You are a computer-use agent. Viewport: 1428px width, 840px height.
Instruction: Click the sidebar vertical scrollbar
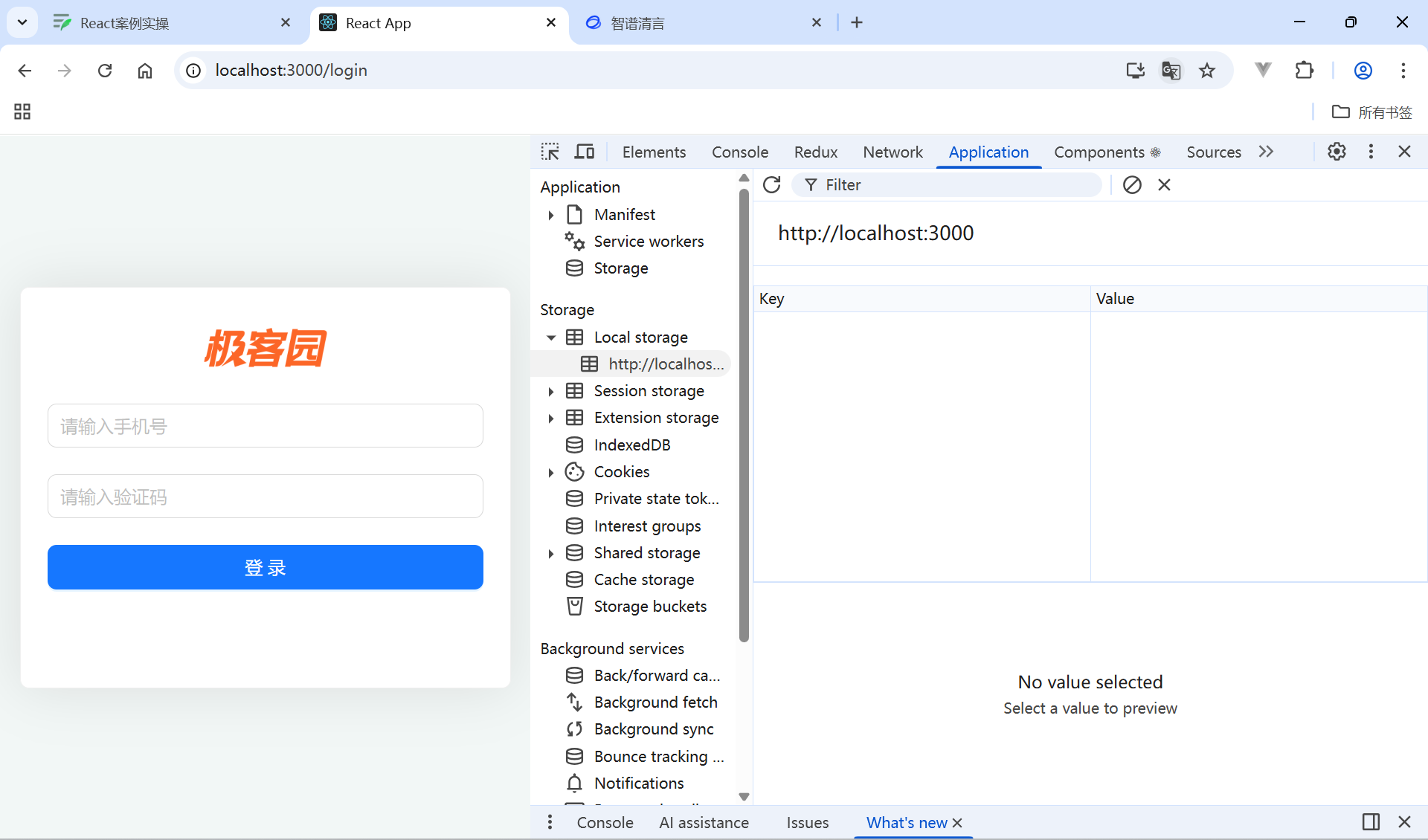(x=744, y=416)
